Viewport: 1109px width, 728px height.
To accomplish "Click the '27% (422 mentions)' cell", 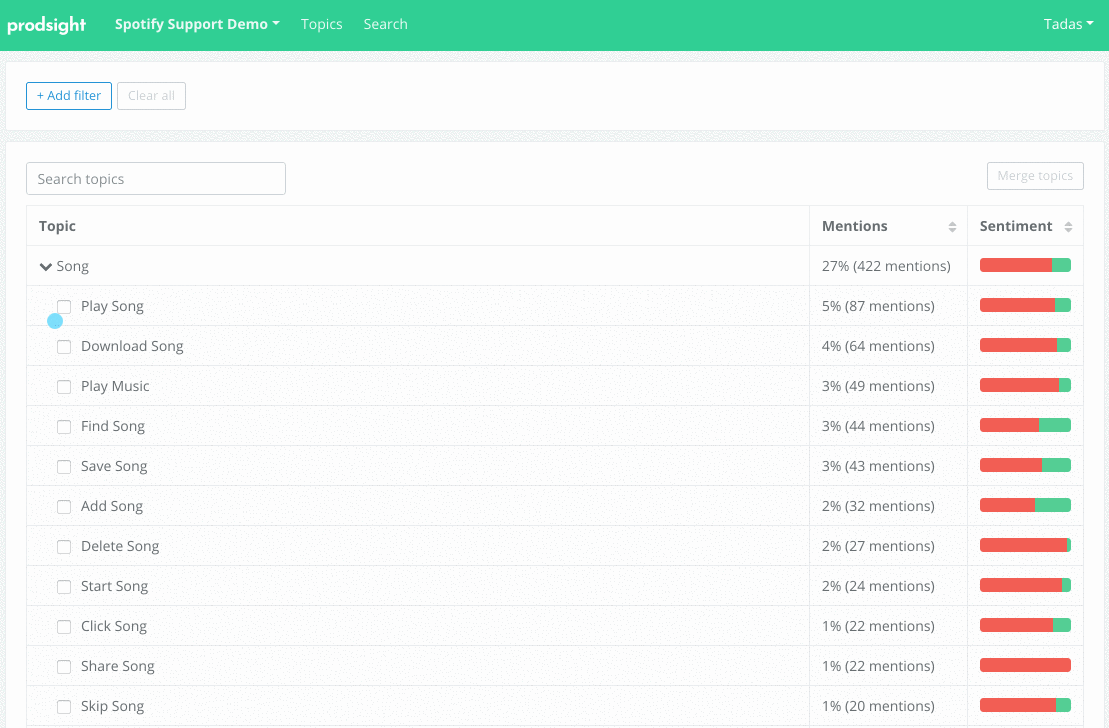I will (x=886, y=267).
